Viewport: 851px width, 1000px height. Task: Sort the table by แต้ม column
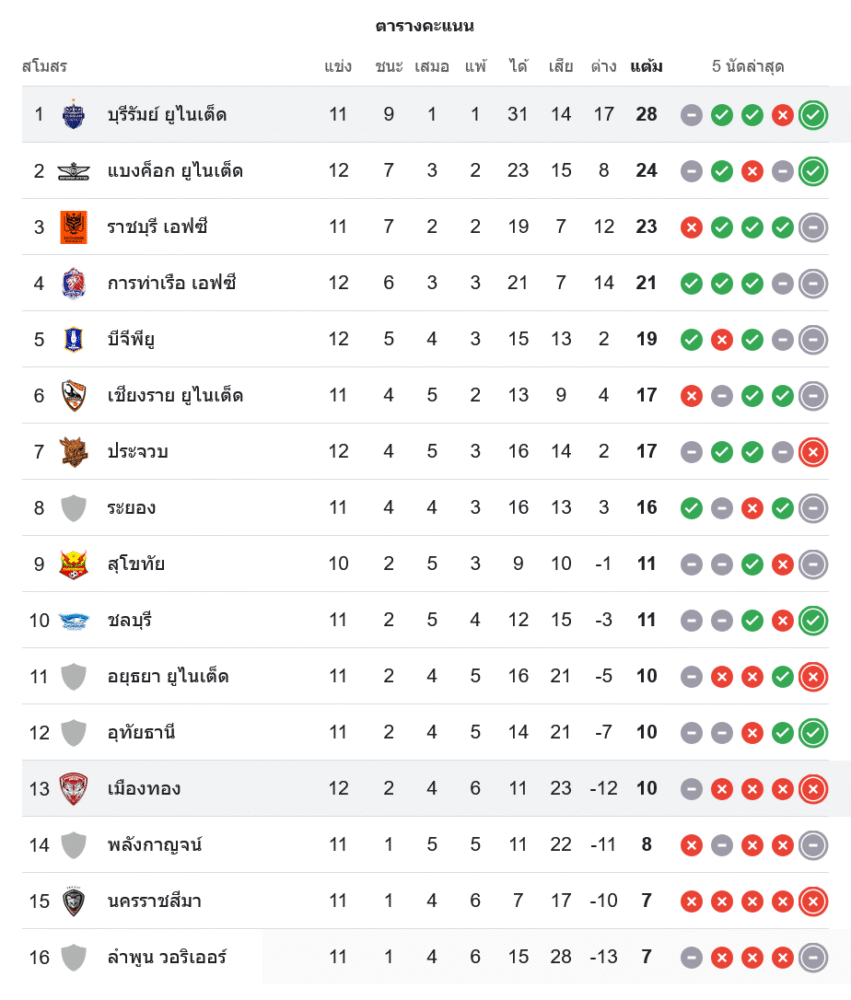[x=646, y=67]
